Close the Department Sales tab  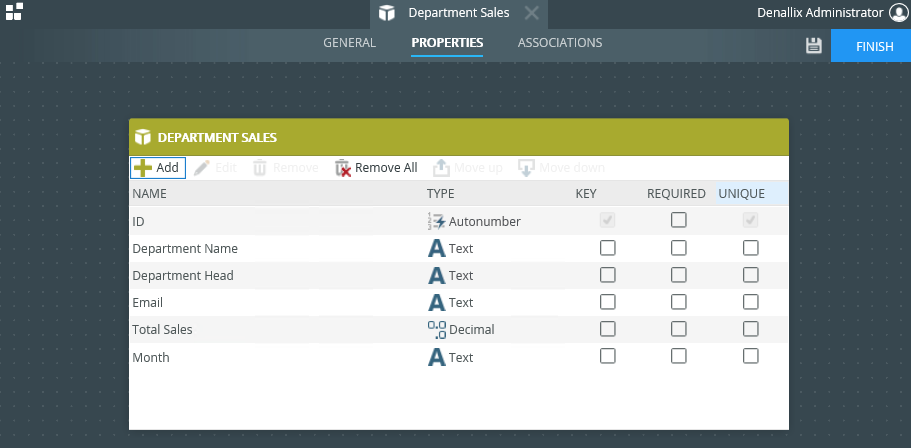pos(531,13)
